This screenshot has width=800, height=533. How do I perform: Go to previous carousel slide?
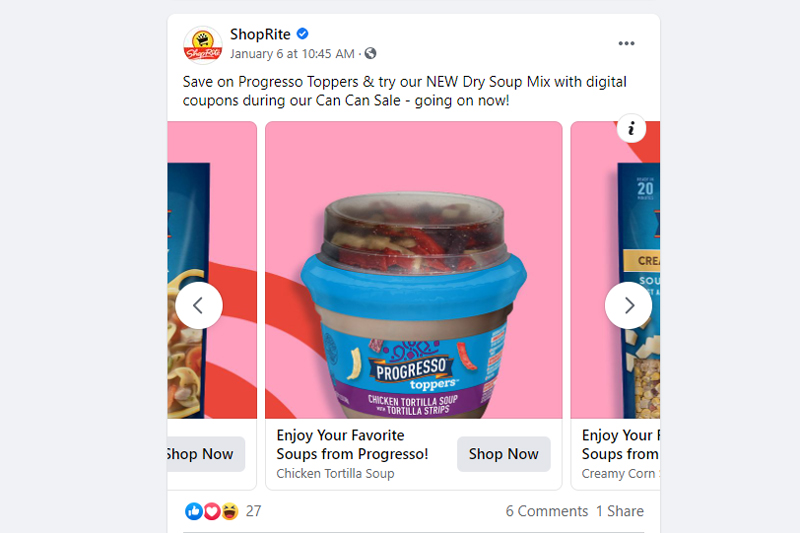click(x=199, y=306)
